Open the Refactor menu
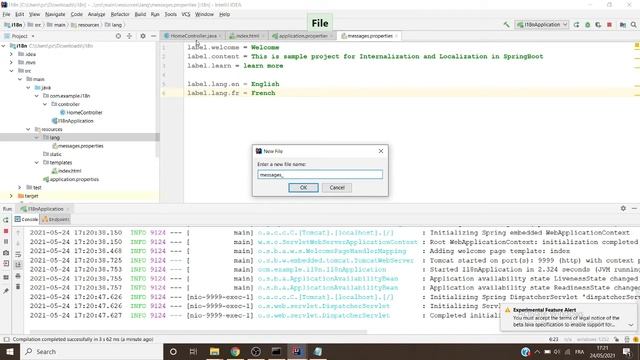 [120, 14]
